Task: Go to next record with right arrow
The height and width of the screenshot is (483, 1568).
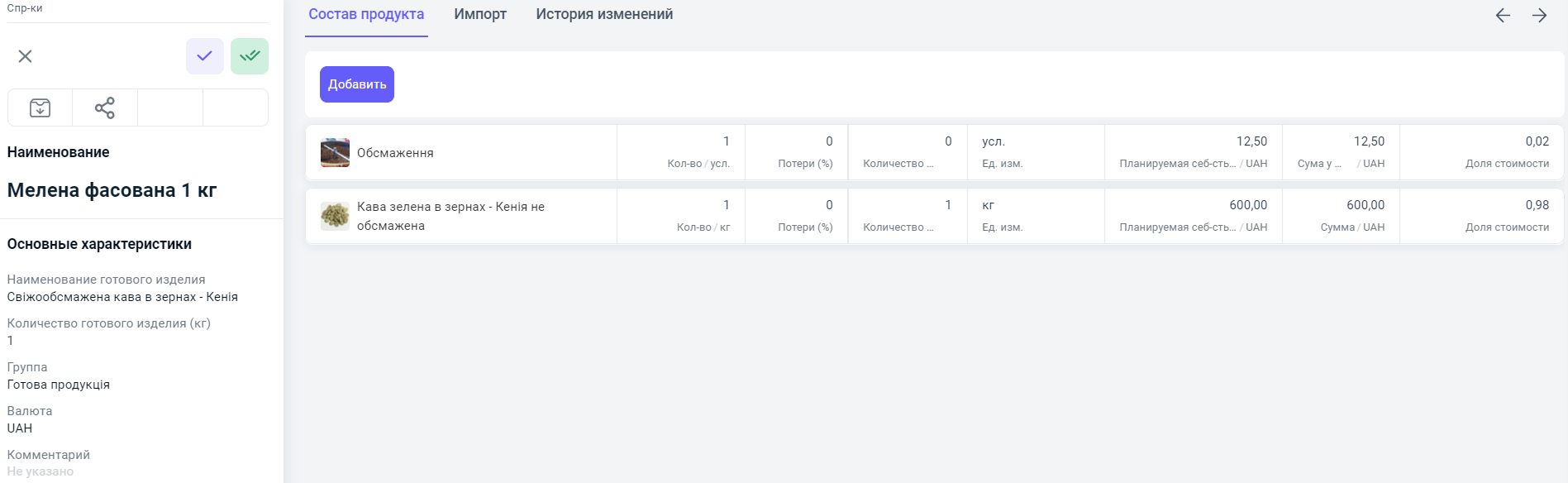Action: [1539, 16]
